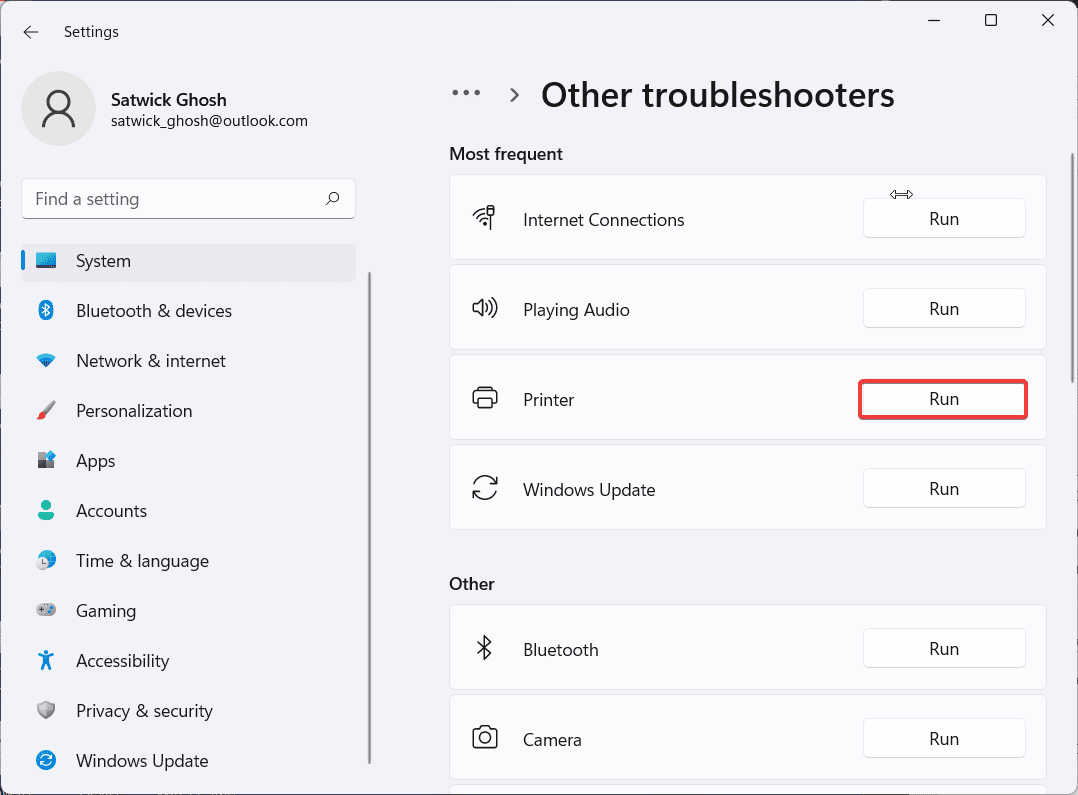Open the user profile avatar
The height and width of the screenshot is (795, 1078).
tap(58, 109)
